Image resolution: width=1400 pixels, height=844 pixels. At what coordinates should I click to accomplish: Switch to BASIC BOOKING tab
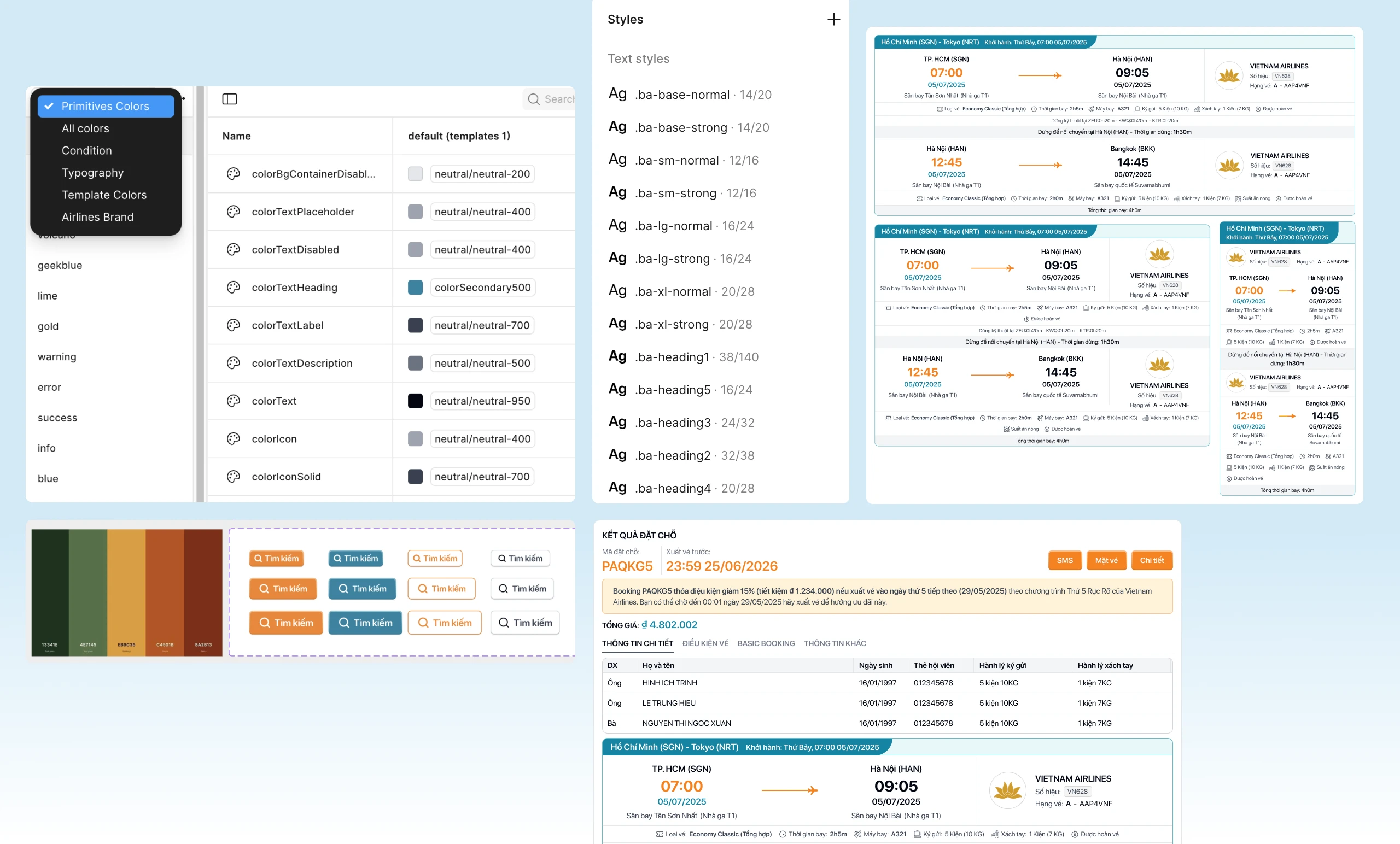coord(766,643)
